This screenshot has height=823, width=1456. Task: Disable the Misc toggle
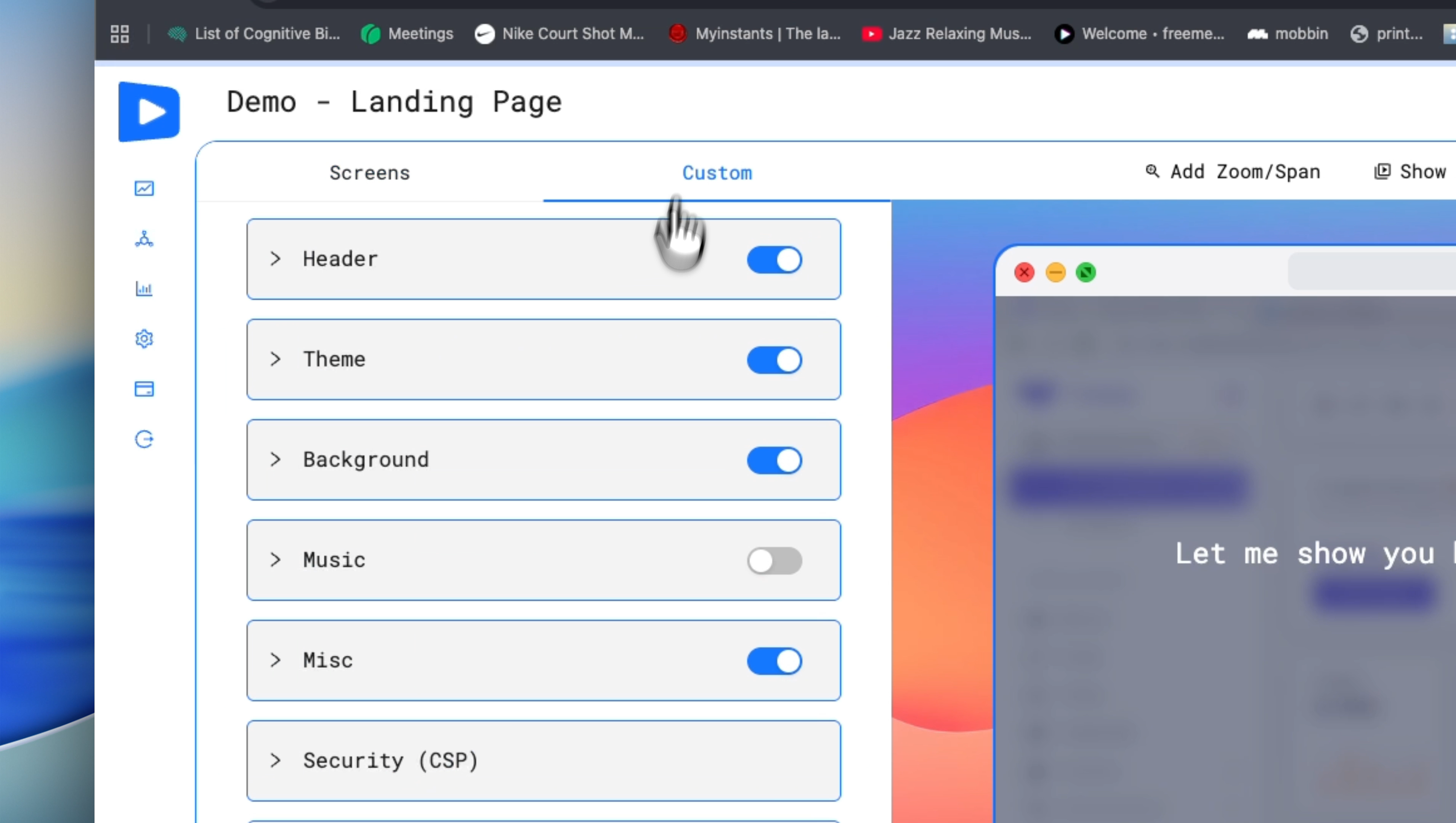click(x=774, y=661)
